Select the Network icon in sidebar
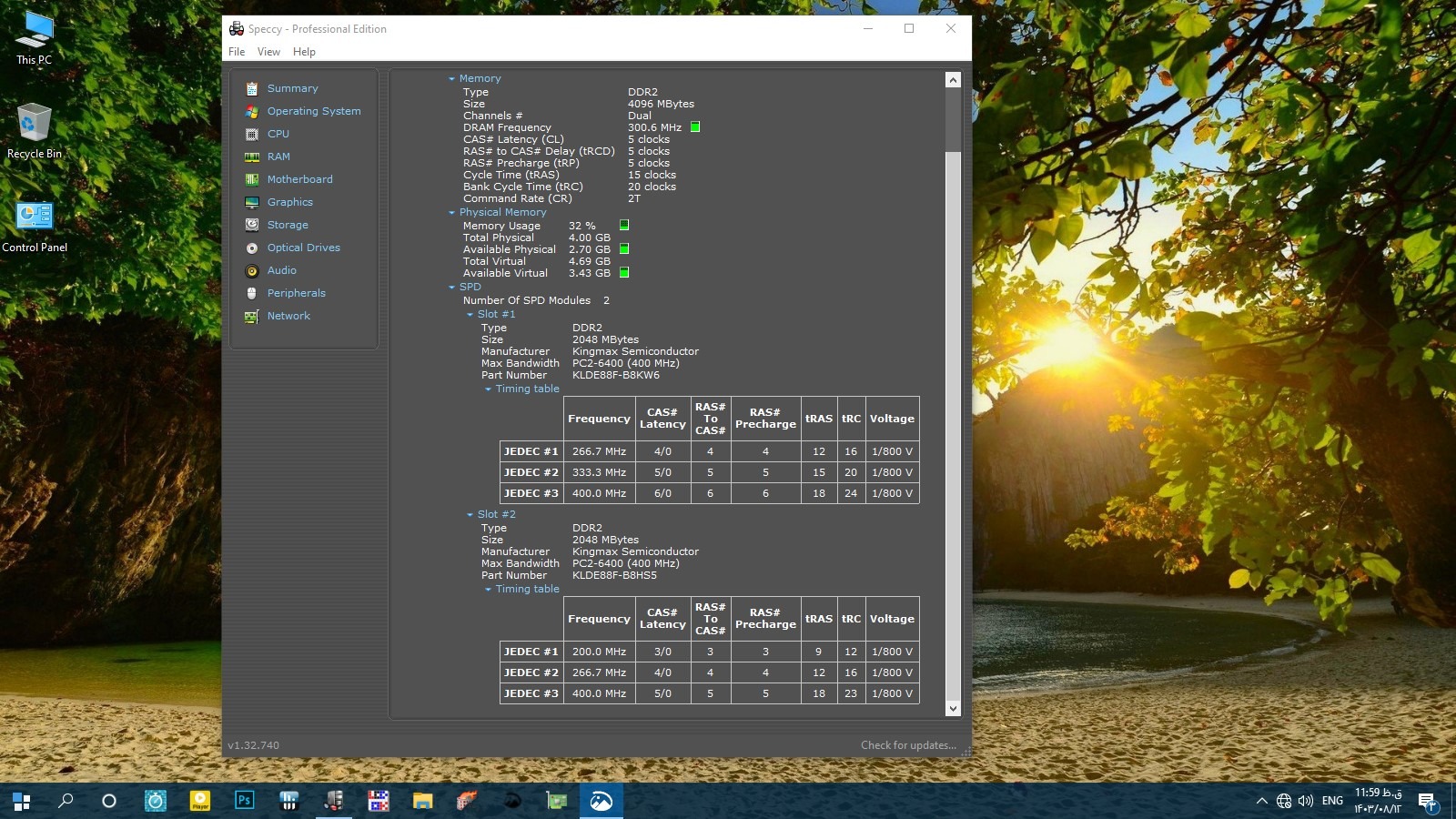The width and height of the screenshot is (1456, 819). [x=252, y=316]
